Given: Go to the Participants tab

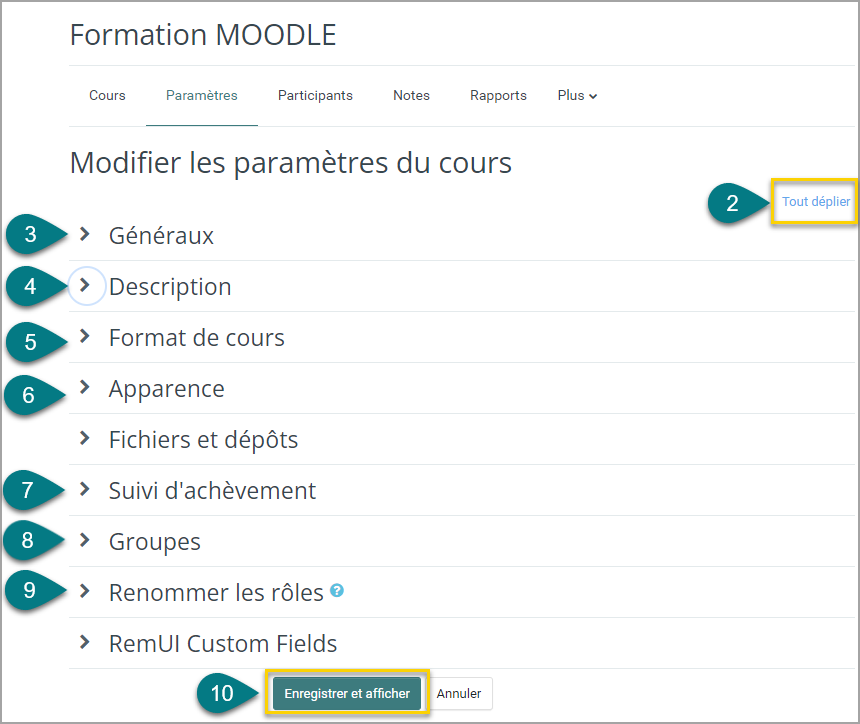Looking at the screenshot, I should point(315,95).
